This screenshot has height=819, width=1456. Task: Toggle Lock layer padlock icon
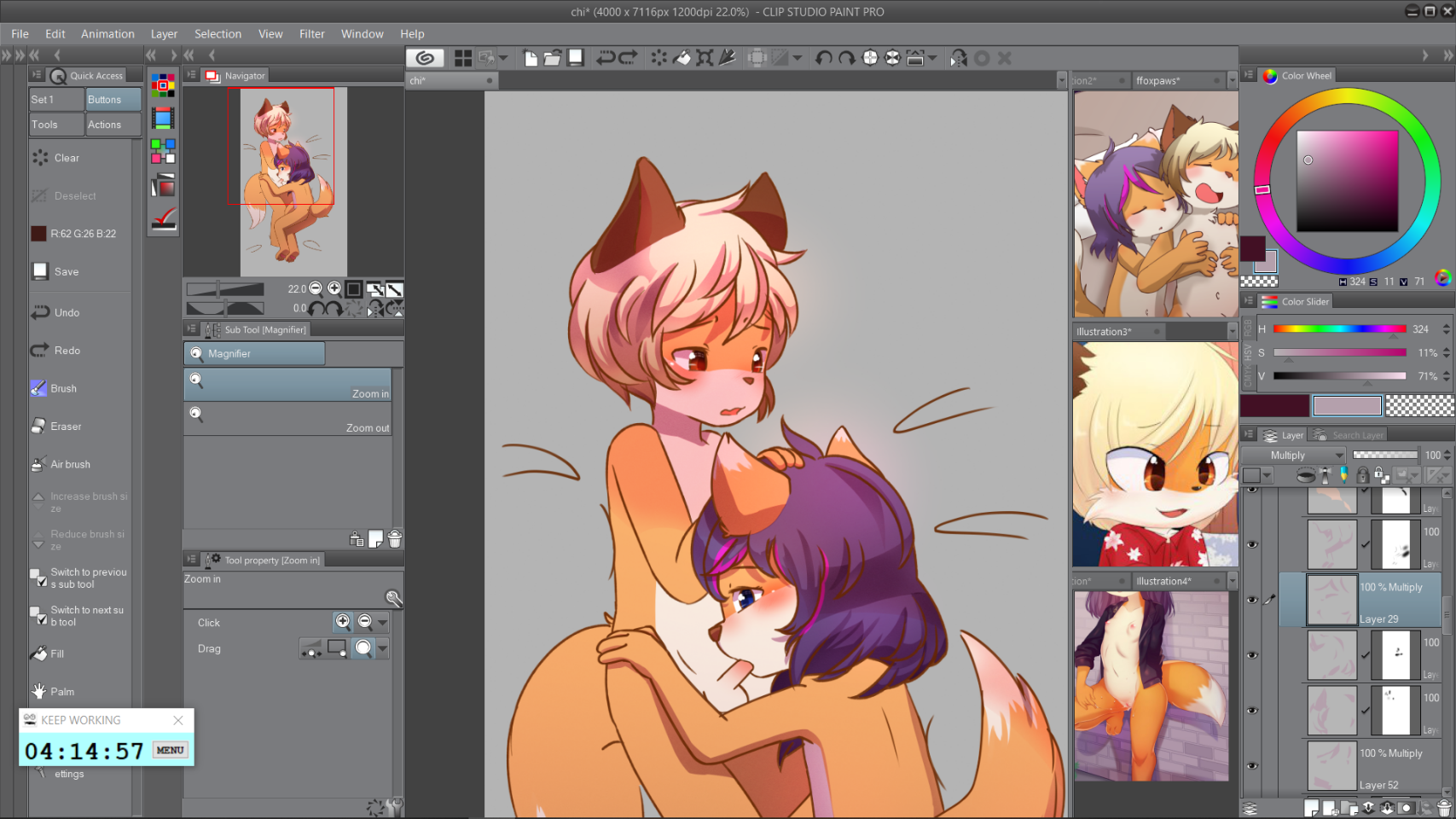click(1362, 475)
